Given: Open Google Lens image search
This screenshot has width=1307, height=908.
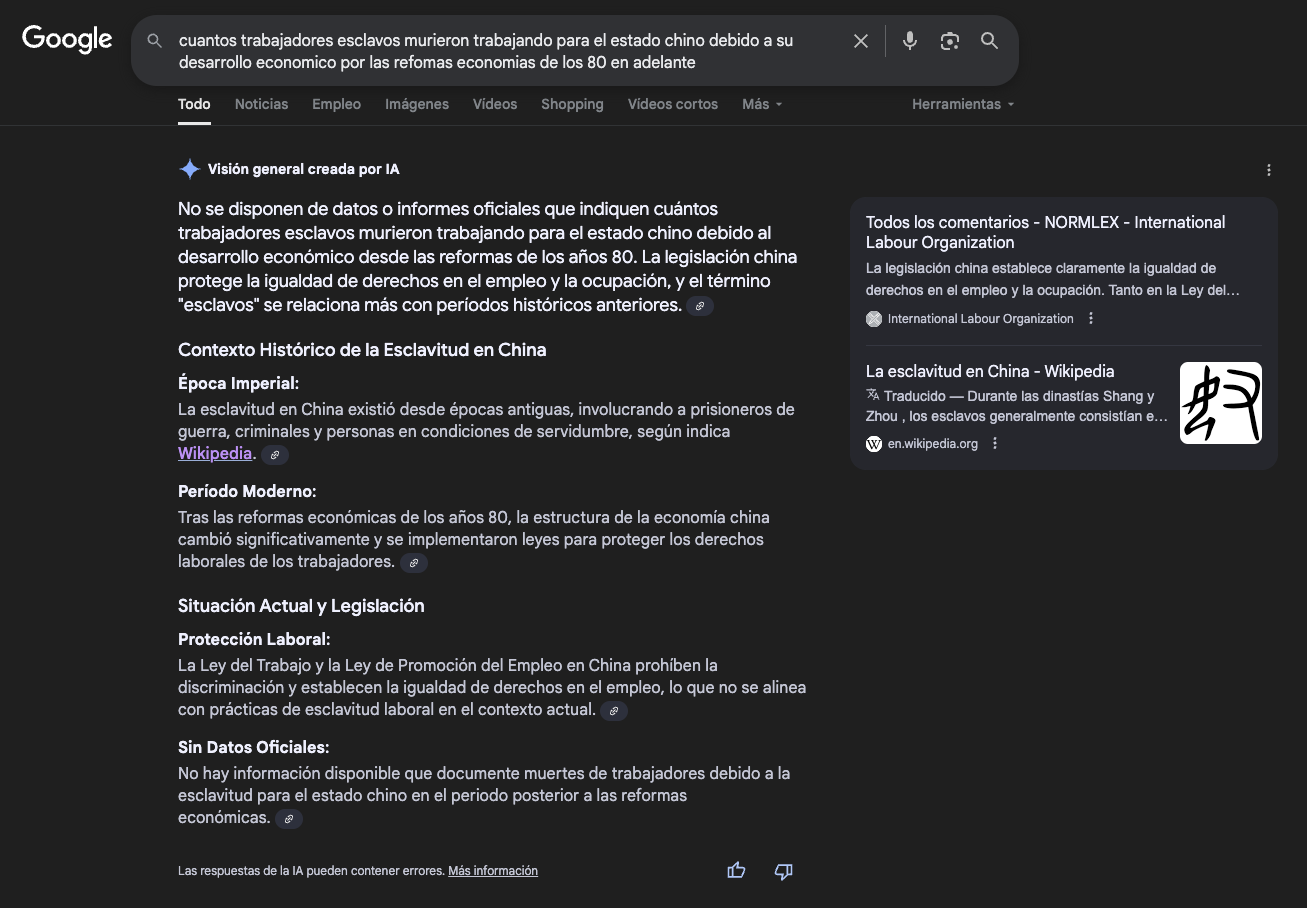Looking at the screenshot, I should click(950, 41).
